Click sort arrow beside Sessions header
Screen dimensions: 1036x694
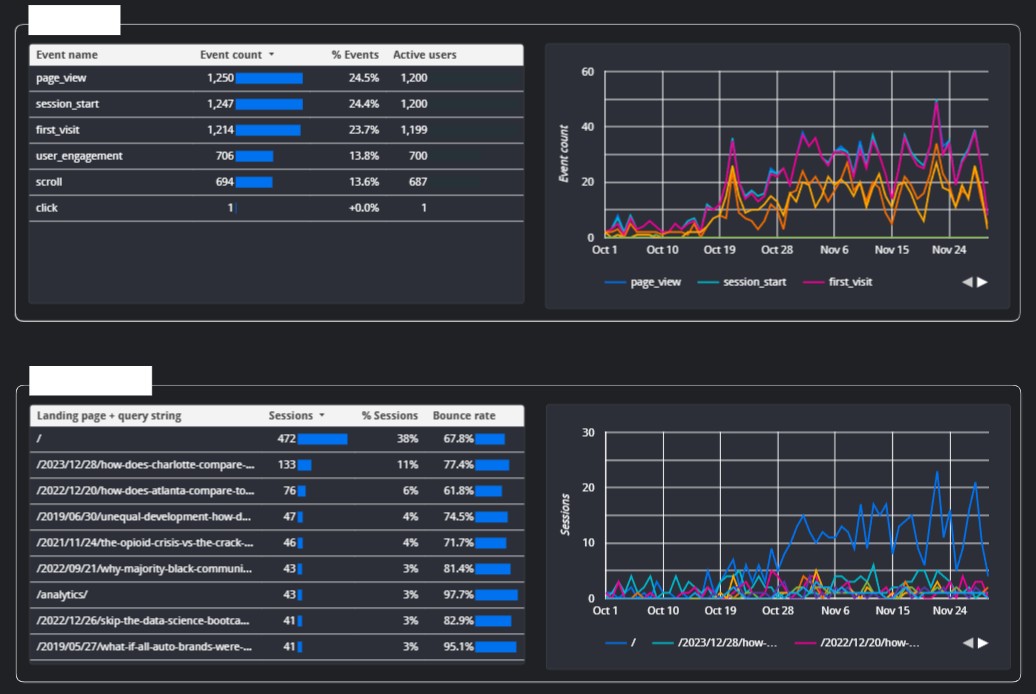pyautogui.click(x=322, y=416)
